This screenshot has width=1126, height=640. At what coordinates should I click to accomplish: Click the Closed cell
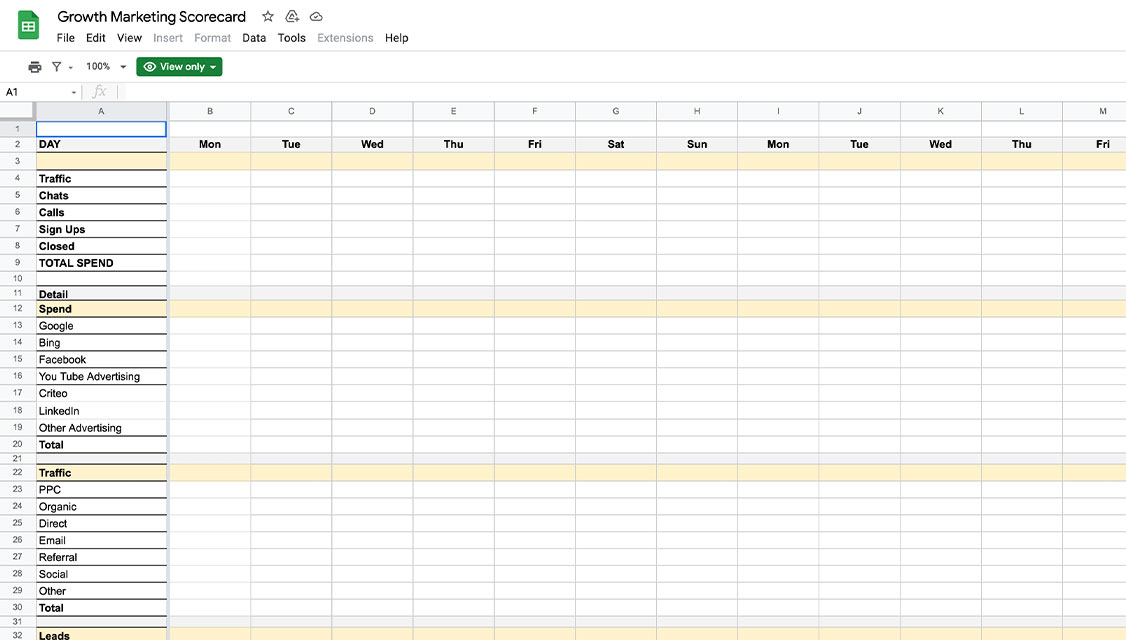tap(101, 246)
